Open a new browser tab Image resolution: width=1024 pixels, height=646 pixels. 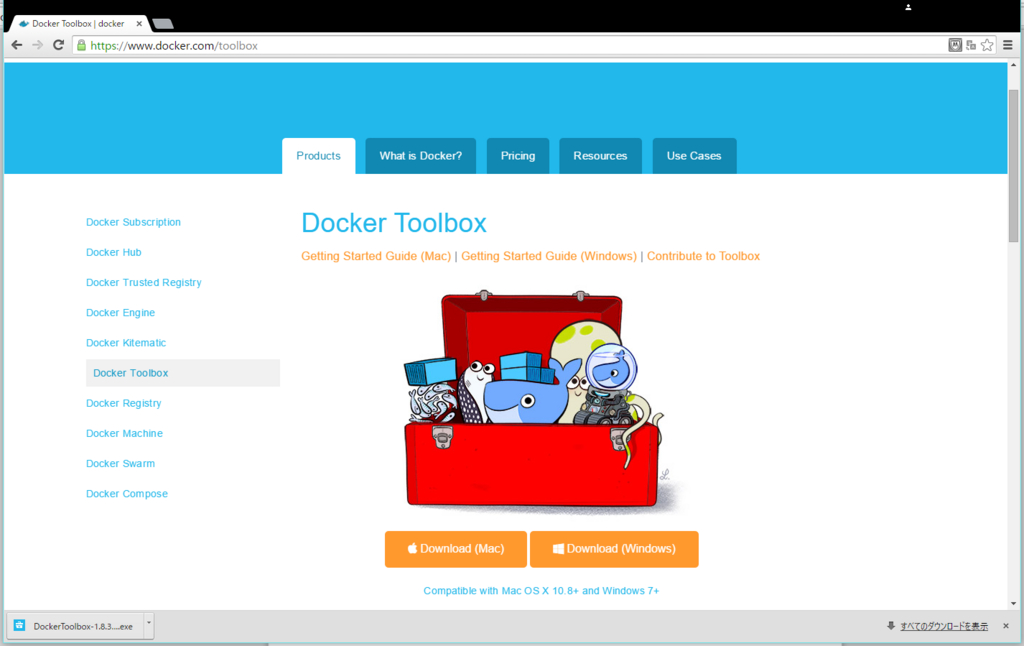coord(163,24)
